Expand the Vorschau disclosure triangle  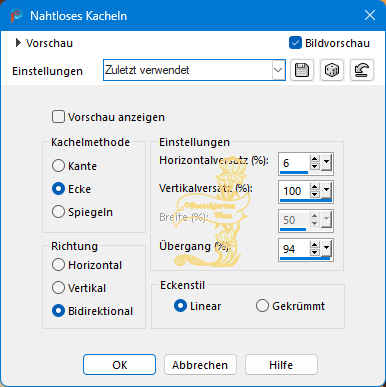(18, 43)
